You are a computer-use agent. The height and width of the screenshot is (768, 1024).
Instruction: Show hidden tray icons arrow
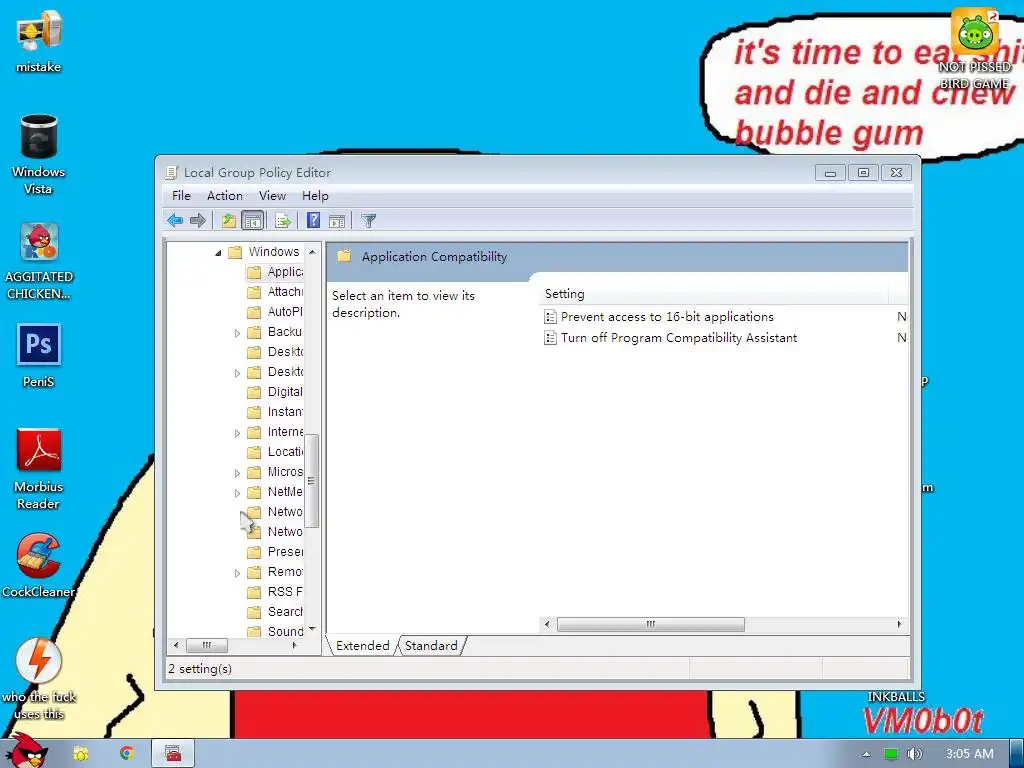(866, 754)
